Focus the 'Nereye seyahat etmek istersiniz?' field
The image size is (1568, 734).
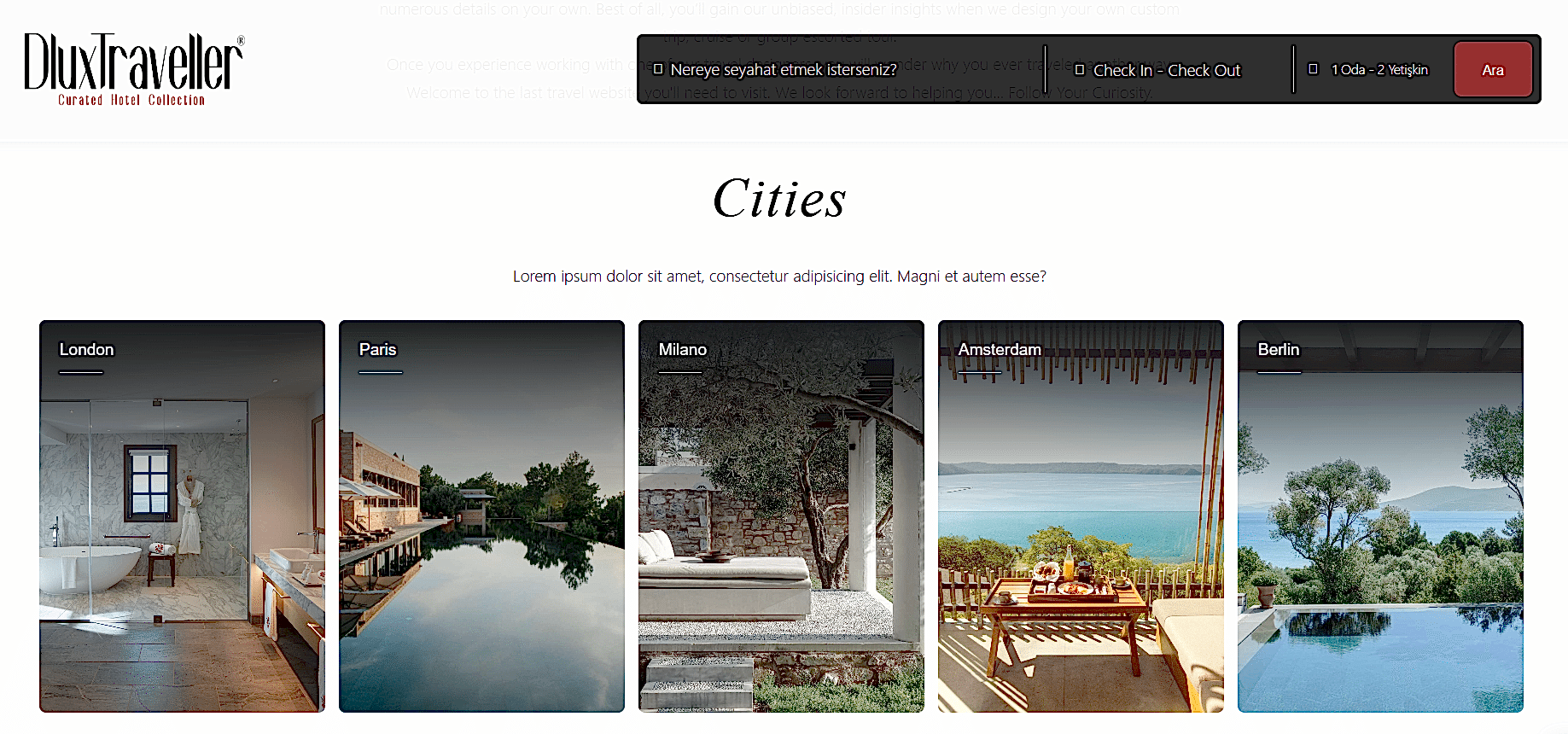click(x=783, y=70)
